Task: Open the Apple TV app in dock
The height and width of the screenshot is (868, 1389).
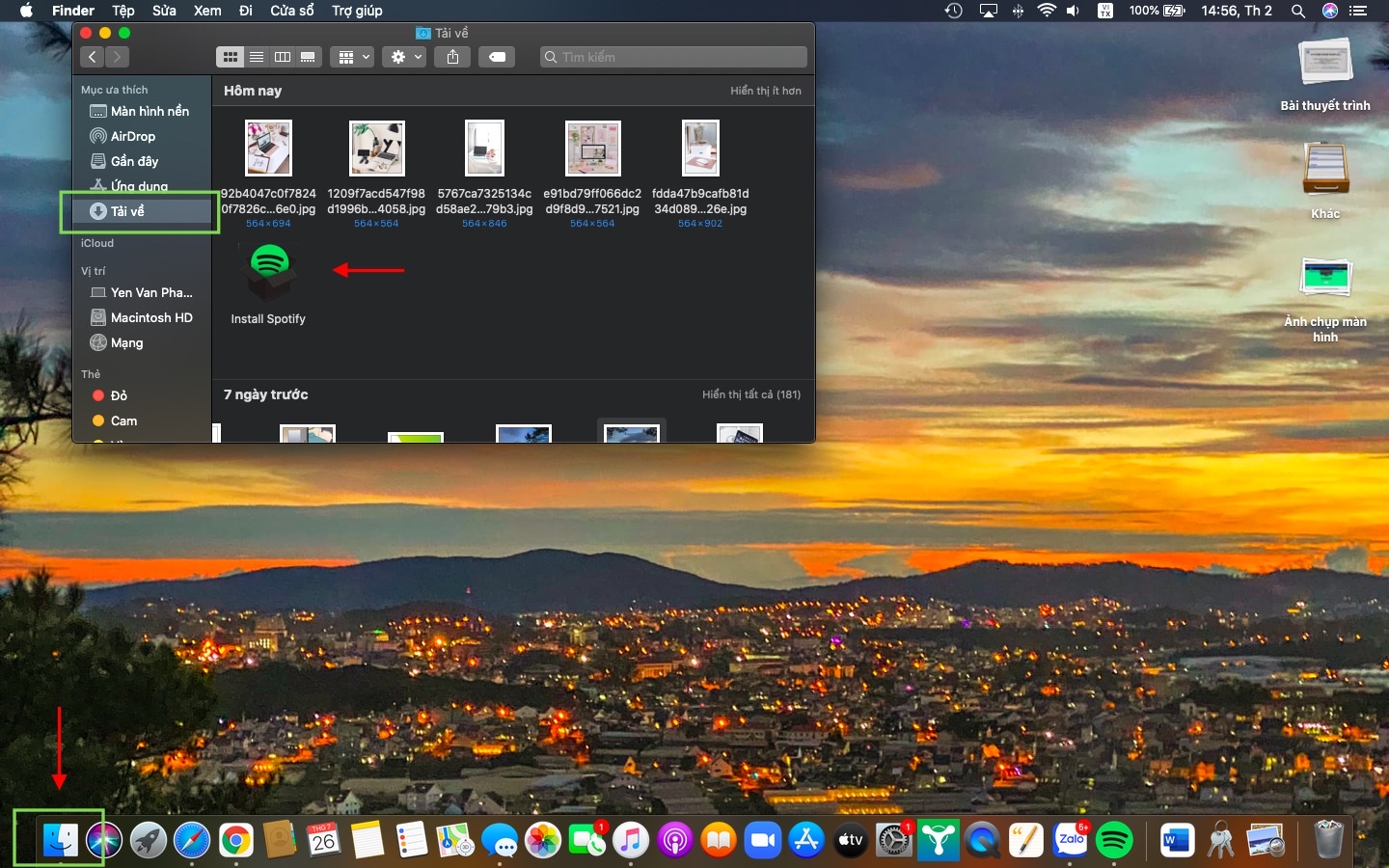Action: coord(851,840)
